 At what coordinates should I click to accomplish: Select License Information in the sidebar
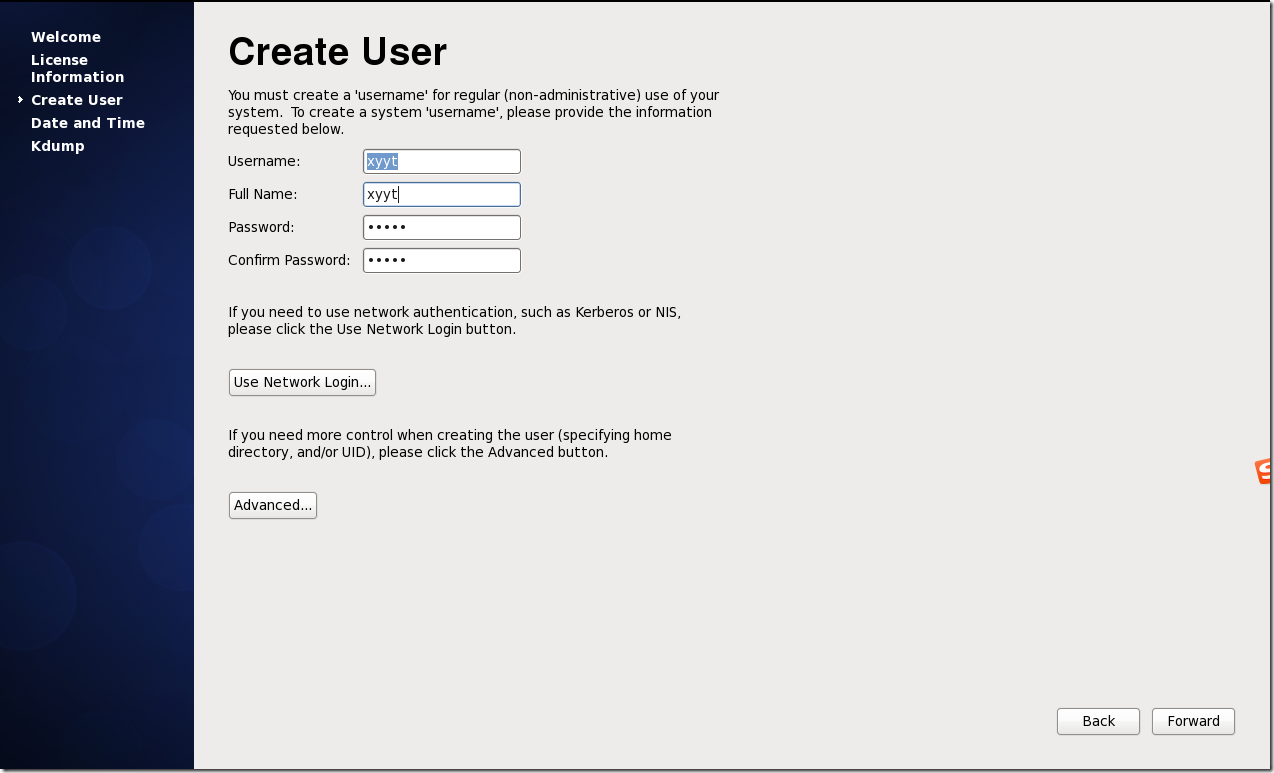coord(77,68)
